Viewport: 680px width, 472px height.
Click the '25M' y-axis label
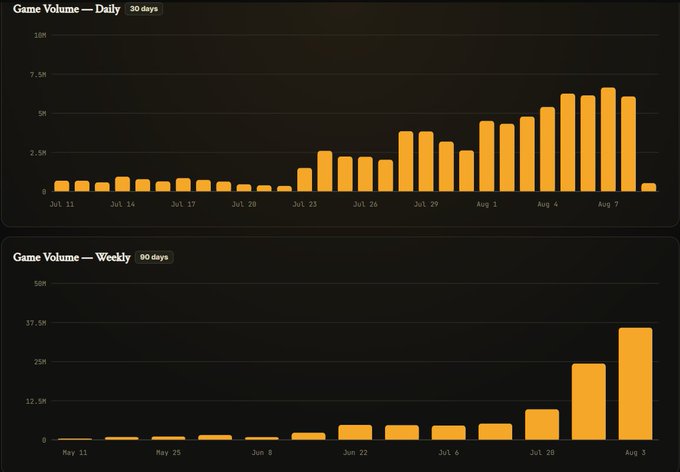(x=40, y=362)
